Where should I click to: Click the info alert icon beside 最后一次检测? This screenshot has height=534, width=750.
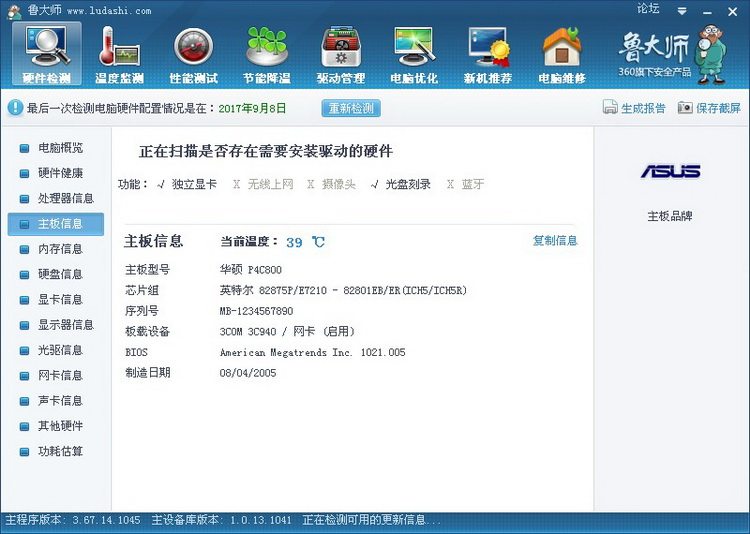point(15,108)
